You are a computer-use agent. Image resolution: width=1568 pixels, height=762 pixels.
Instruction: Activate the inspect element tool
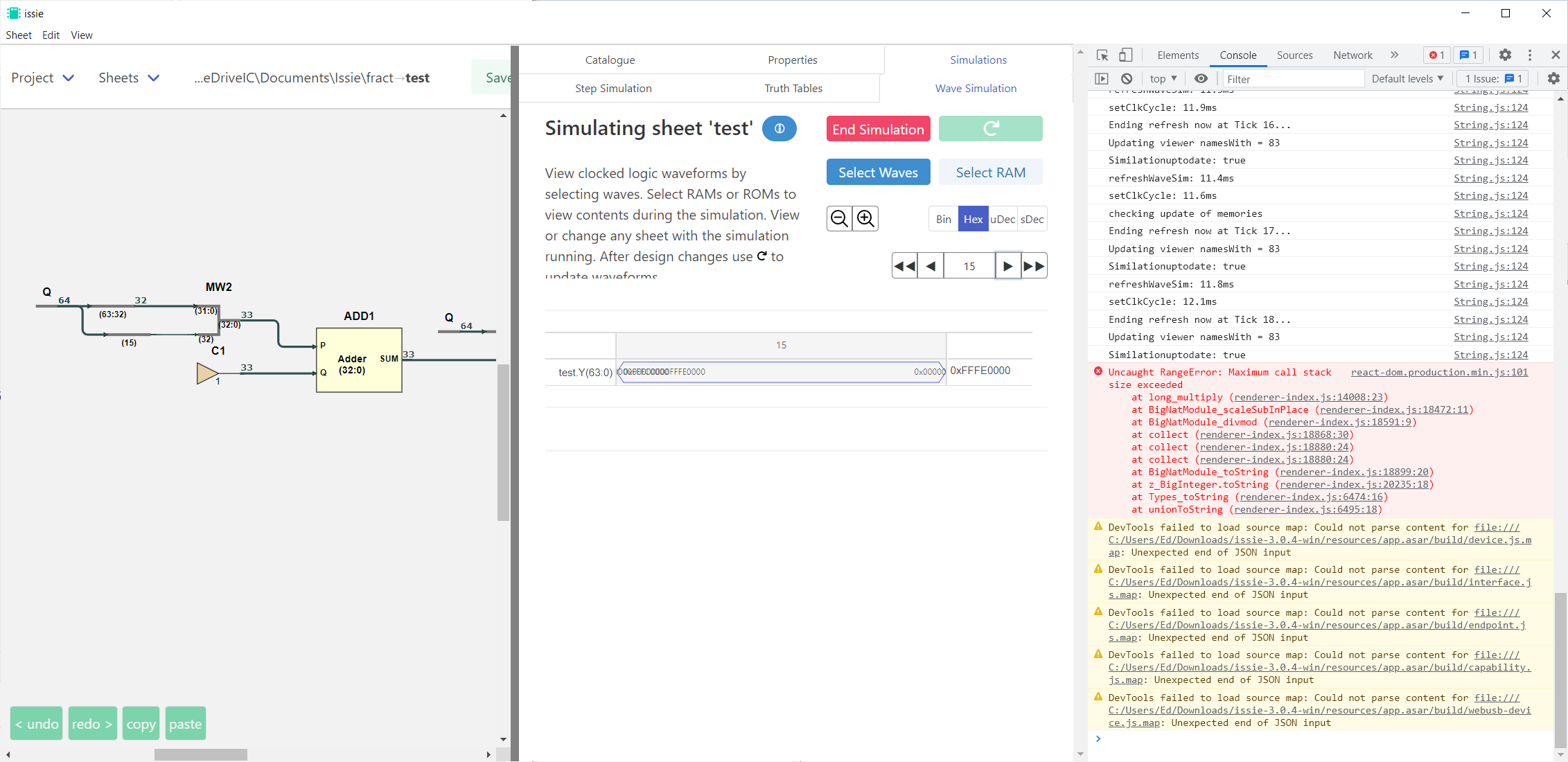point(1101,55)
